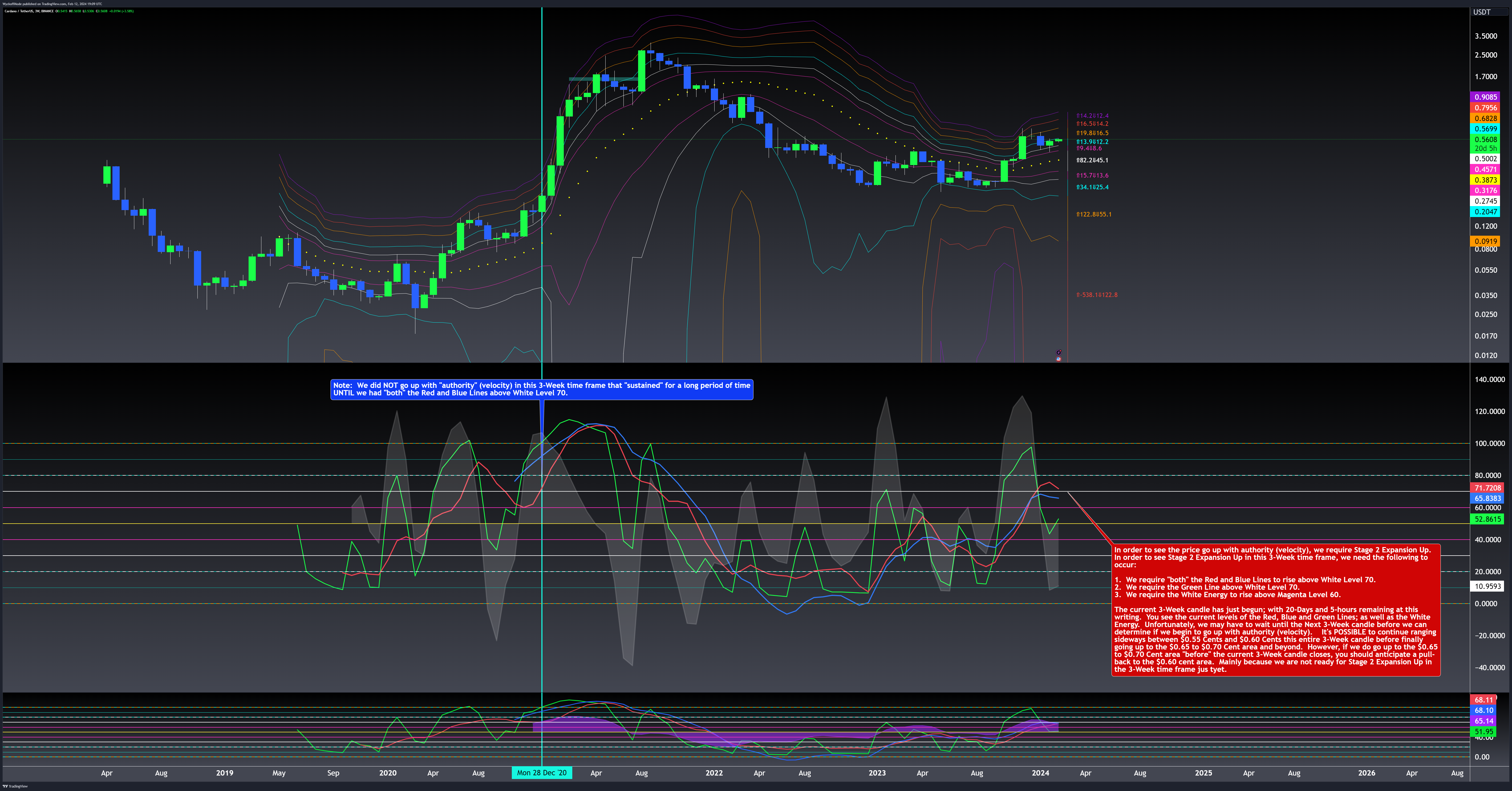Image resolution: width=1512 pixels, height=791 pixels.
Task: Click the white 0.2745 price label
Action: 1486,201
